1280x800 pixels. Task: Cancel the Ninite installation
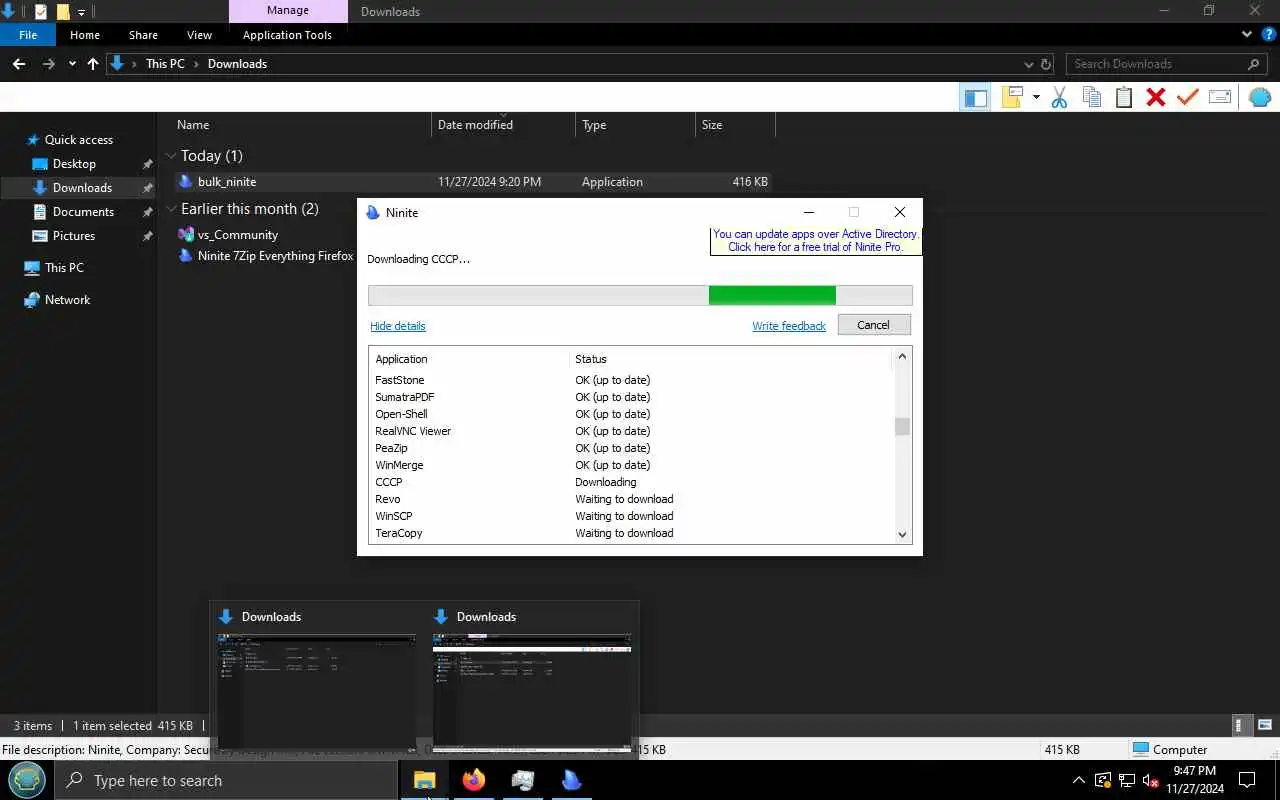pos(873,325)
